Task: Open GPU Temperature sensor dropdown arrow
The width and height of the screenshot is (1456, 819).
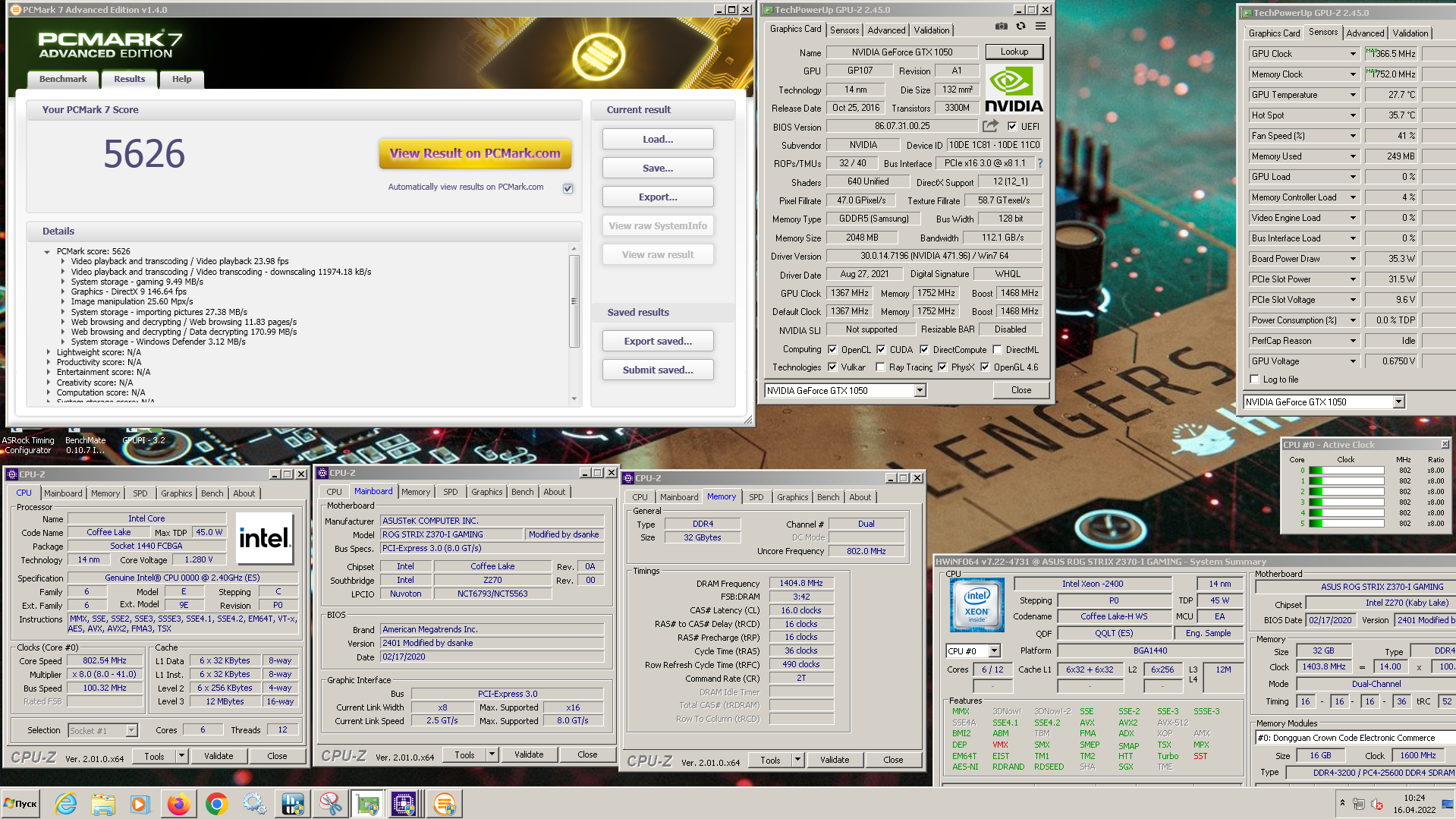Action: tap(1353, 95)
